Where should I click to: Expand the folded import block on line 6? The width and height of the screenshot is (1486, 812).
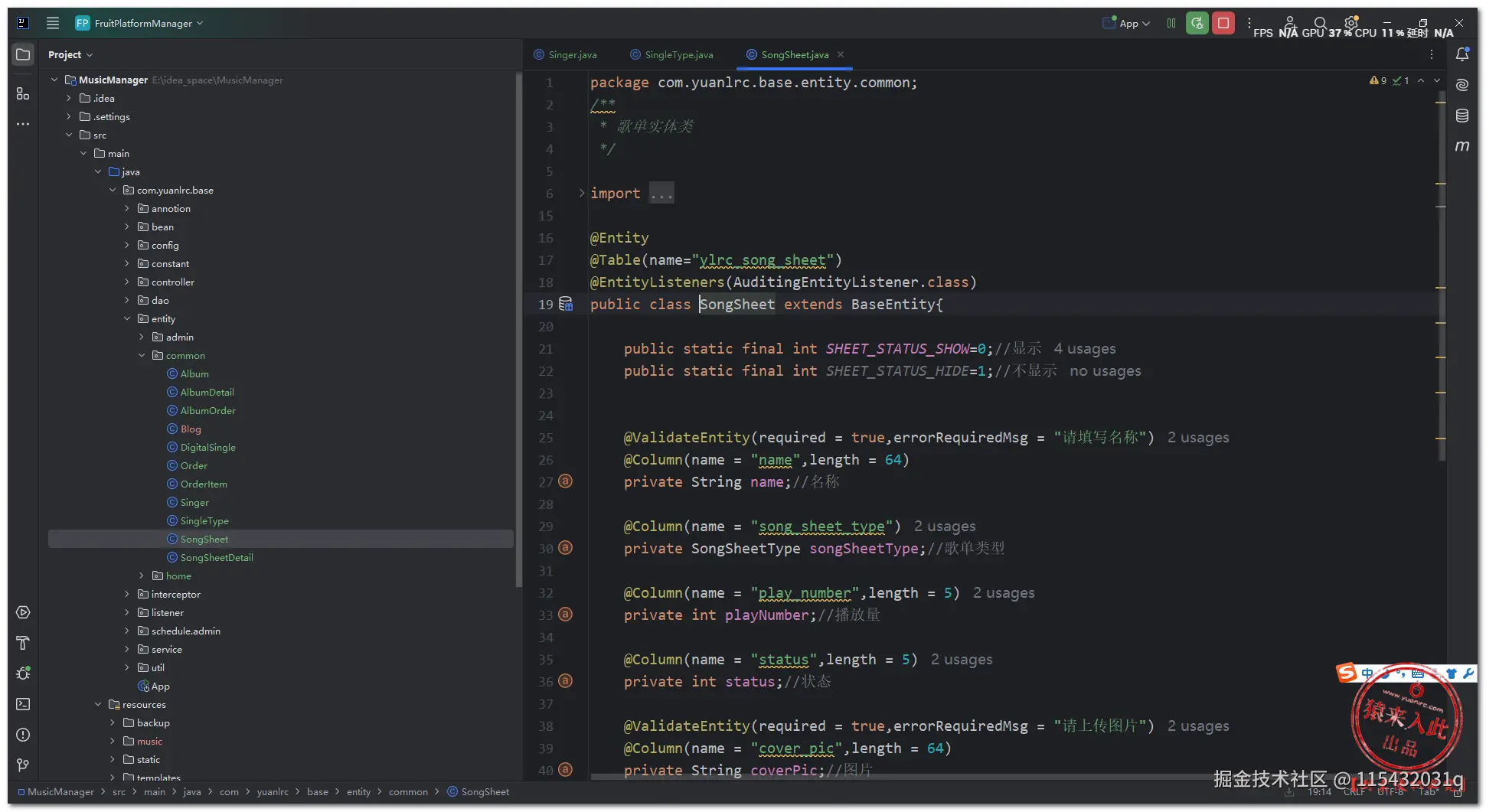coord(582,194)
